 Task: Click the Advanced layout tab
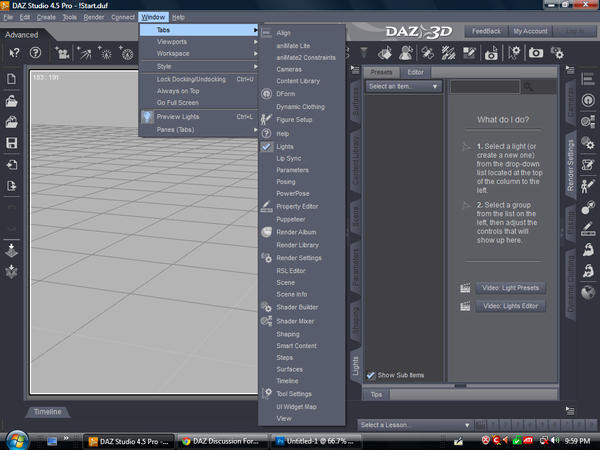pyautogui.click(x=22, y=35)
